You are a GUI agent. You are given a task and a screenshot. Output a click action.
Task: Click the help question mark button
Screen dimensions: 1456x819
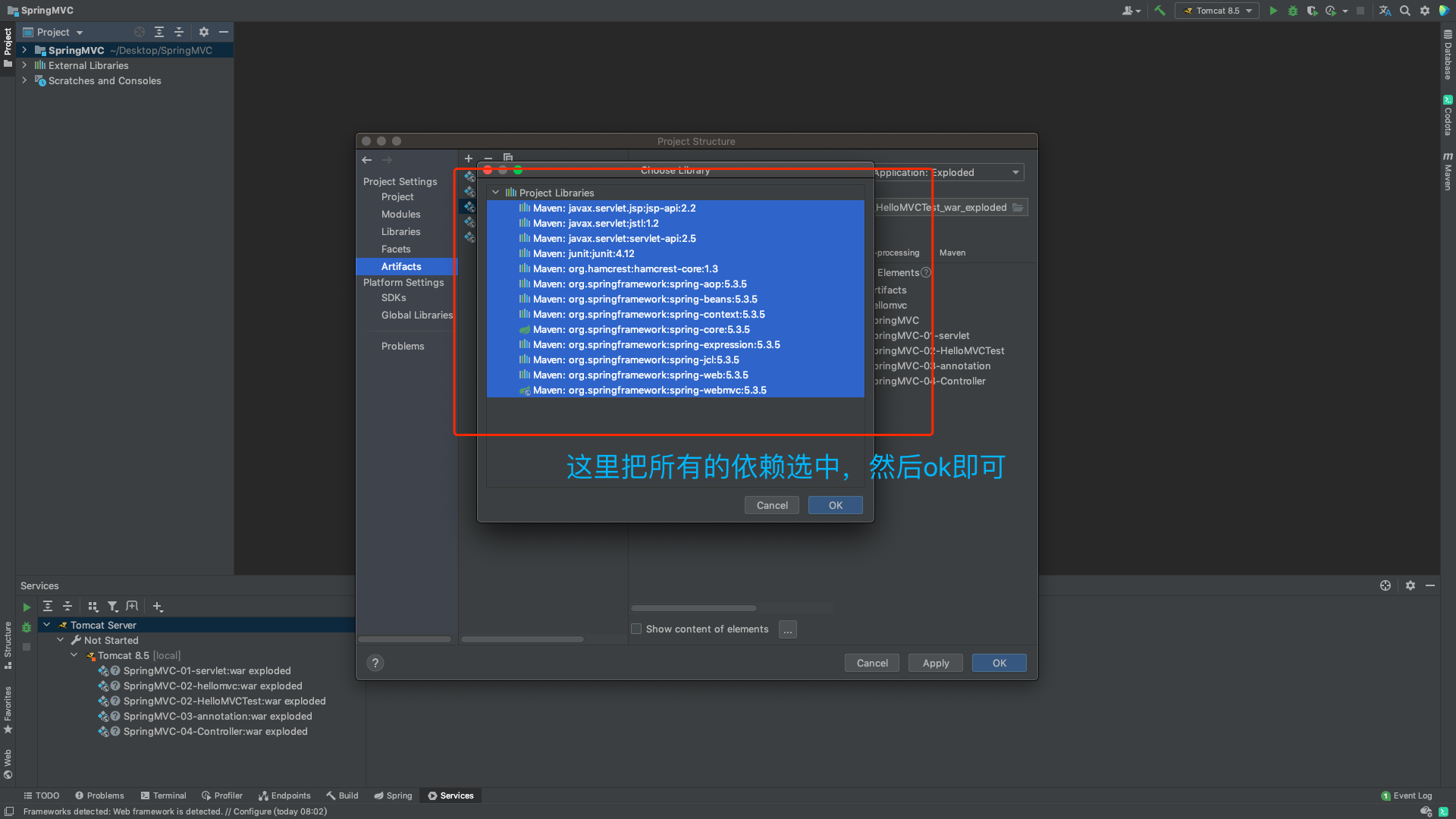(x=375, y=663)
